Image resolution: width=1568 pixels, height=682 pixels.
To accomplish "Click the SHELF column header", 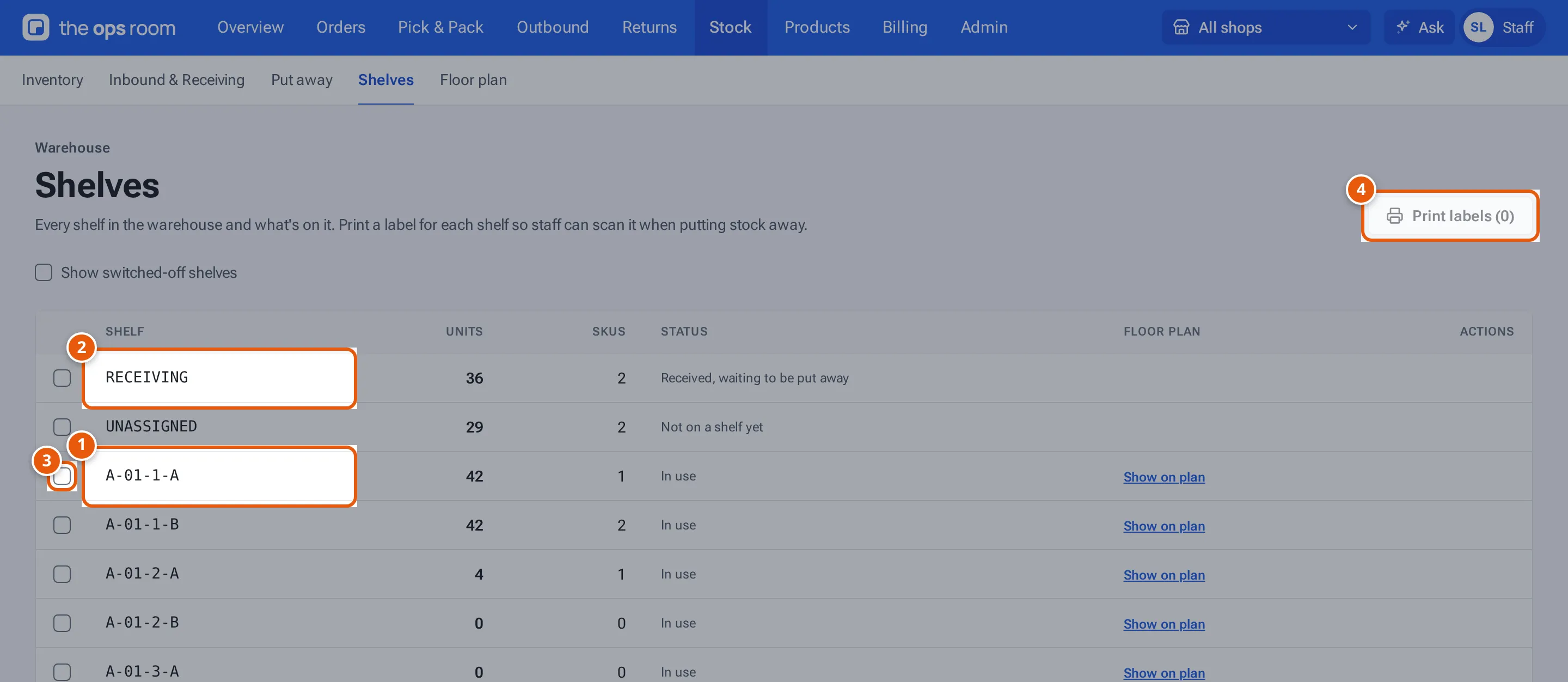I will pyautogui.click(x=125, y=331).
